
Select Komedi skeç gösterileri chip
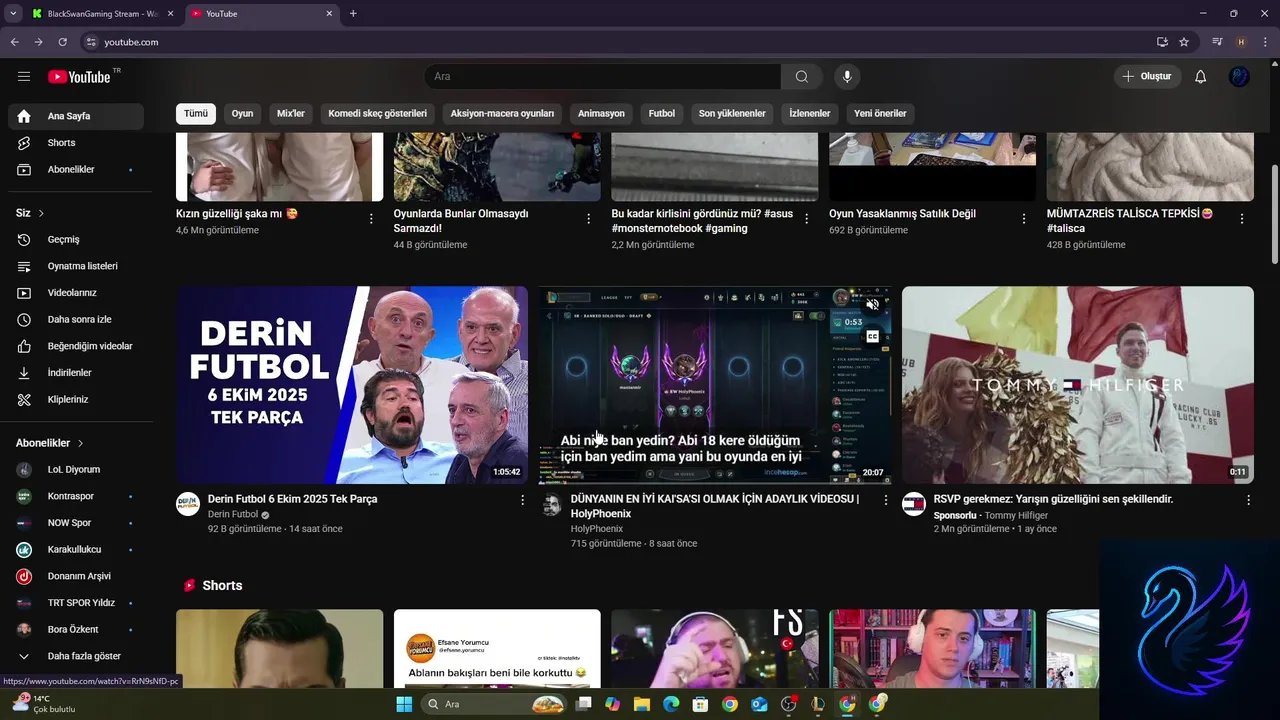[x=378, y=114]
